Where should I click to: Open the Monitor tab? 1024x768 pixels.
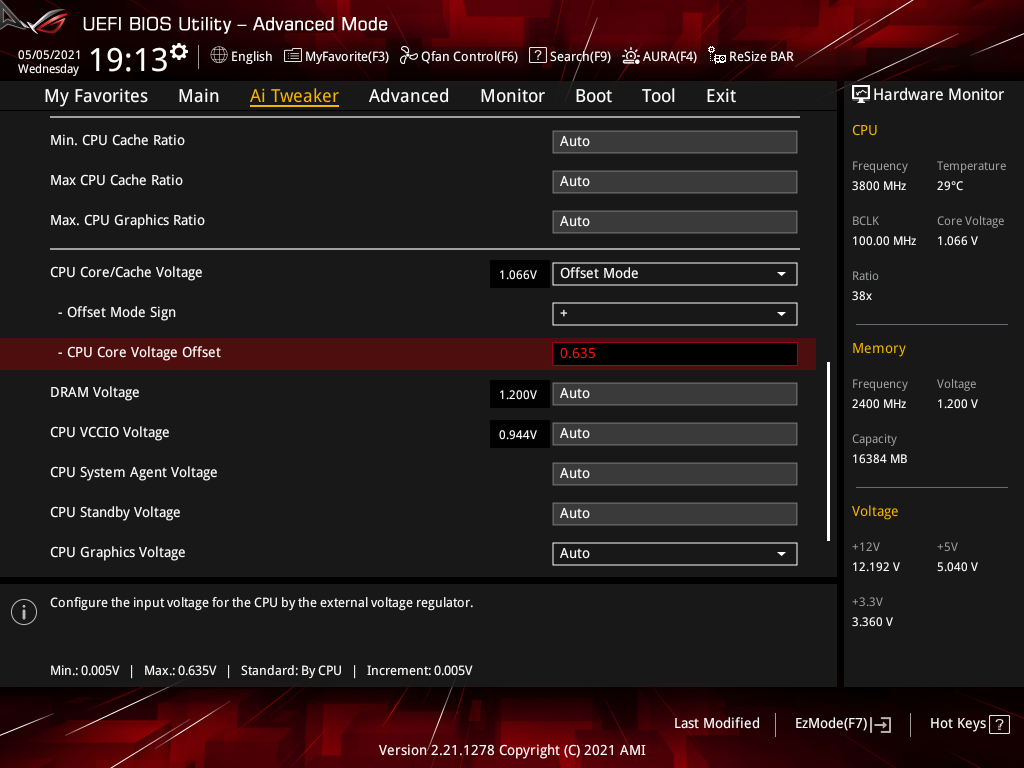pyautogui.click(x=512, y=96)
